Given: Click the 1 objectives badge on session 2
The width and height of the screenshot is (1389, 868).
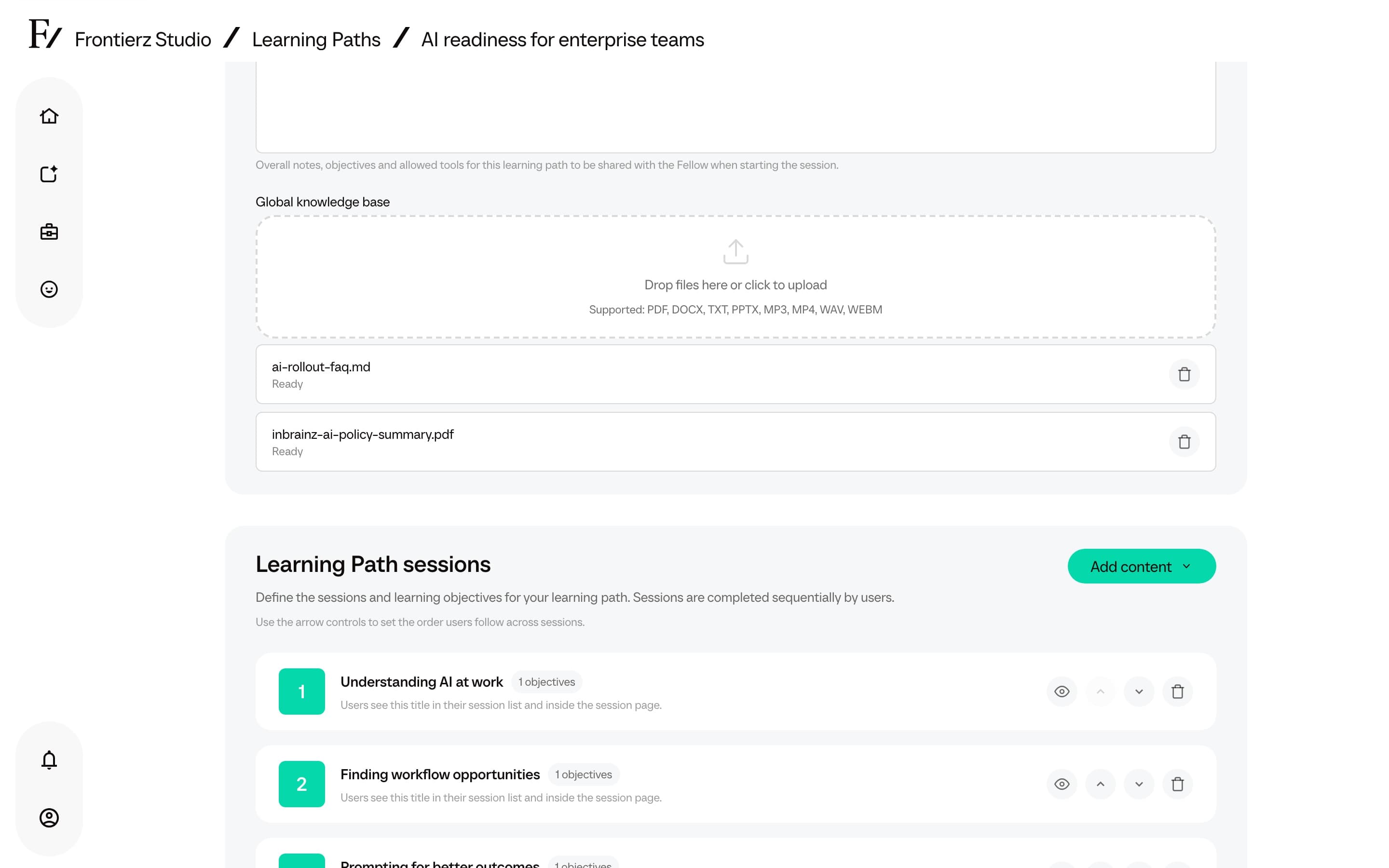Looking at the screenshot, I should point(583,774).
